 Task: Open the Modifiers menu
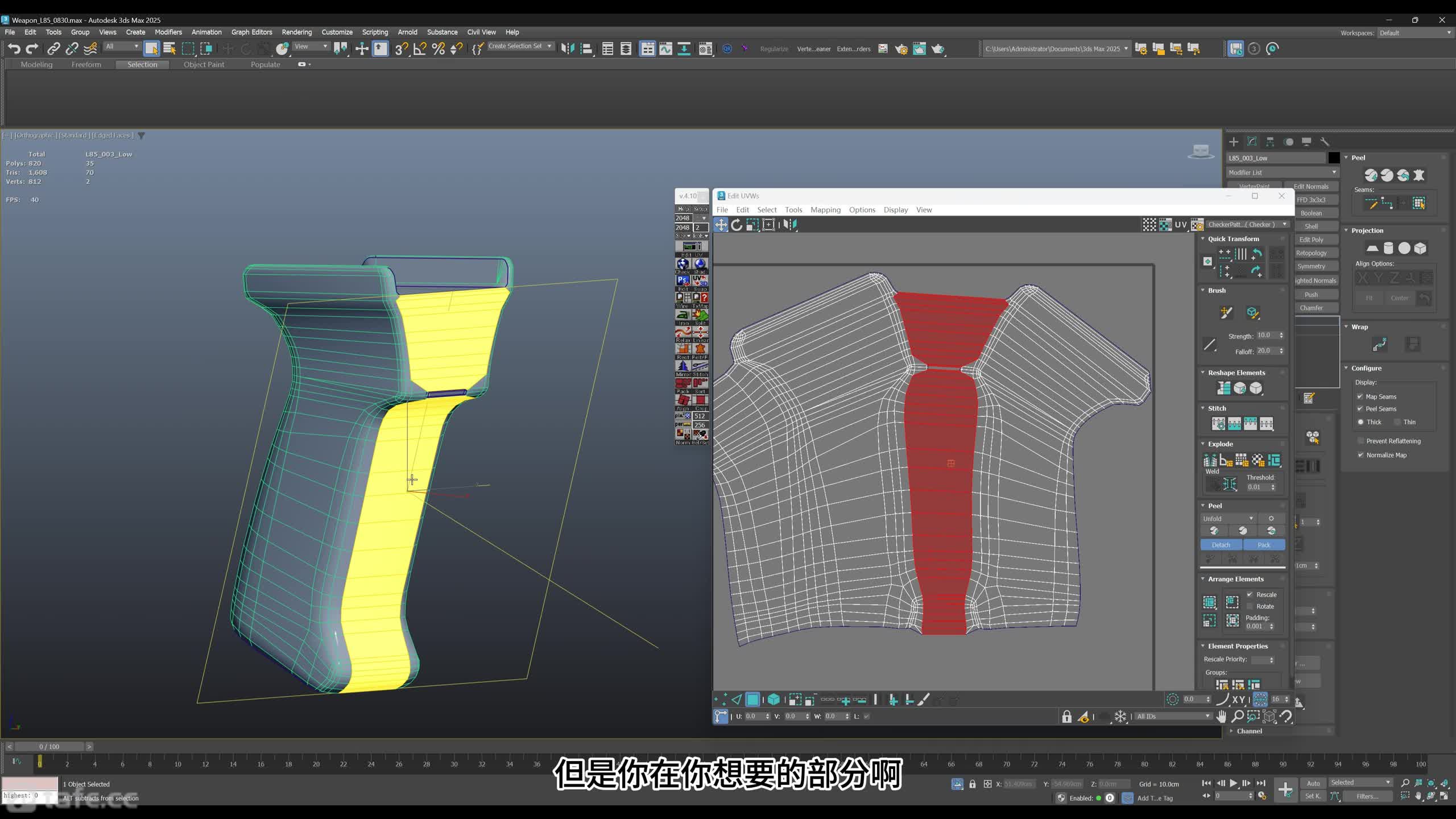(168, 32)
